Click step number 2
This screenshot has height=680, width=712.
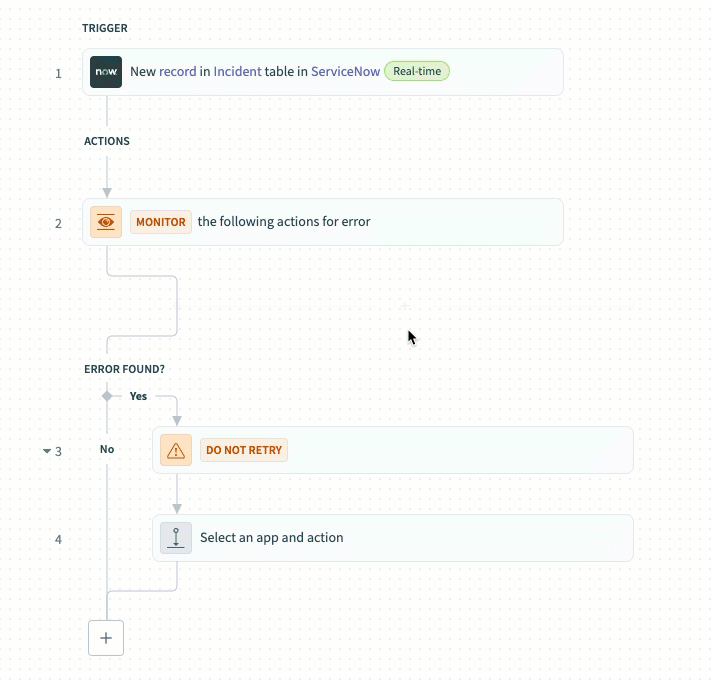(58, 223)
